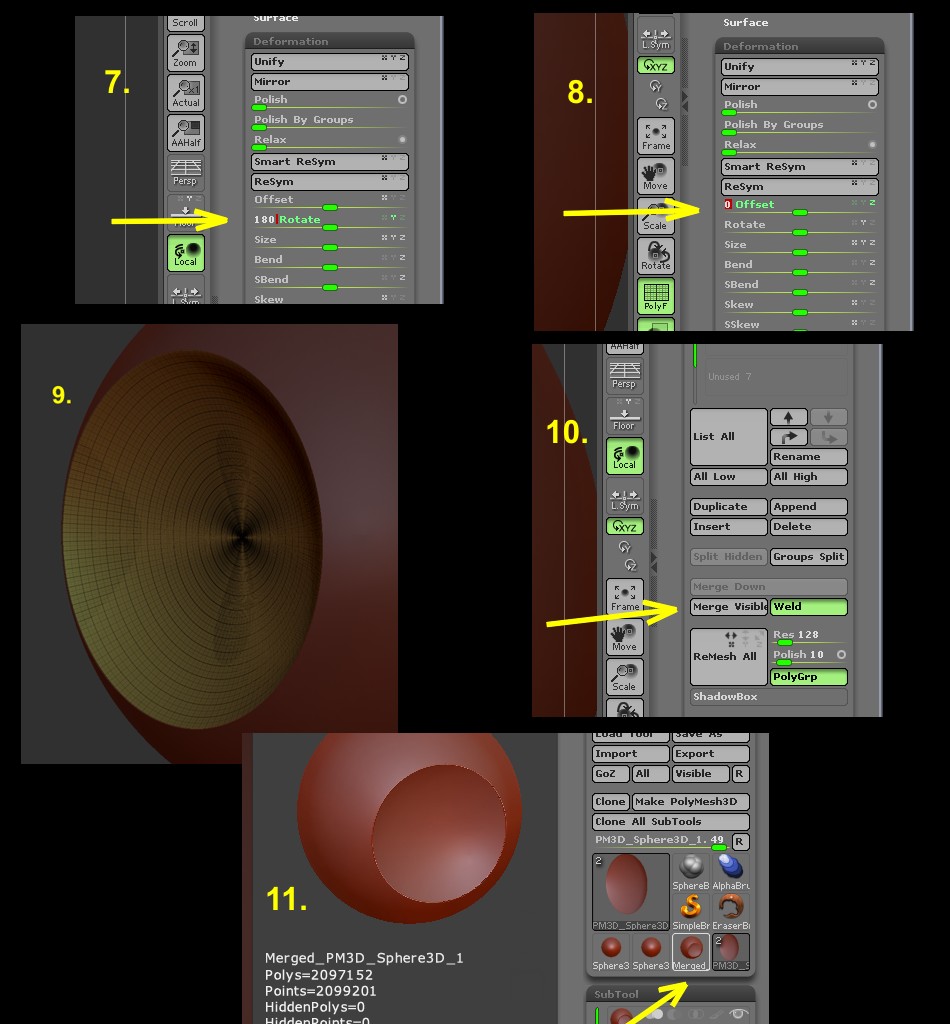Select the Rotate tool in panel 8

tap(656, 255)
